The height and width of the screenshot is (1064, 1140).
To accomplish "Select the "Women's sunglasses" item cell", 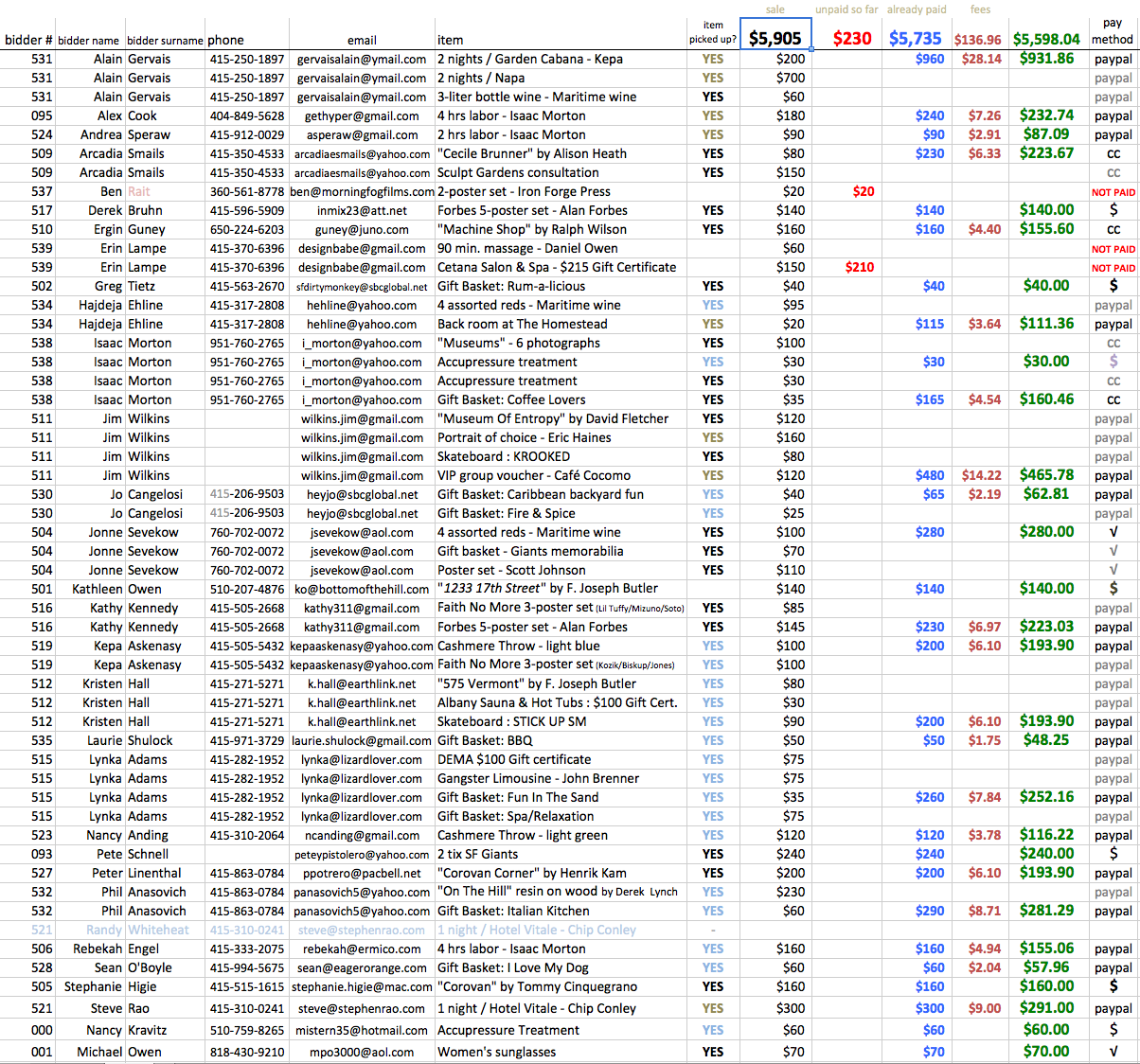I will 497,1052.
